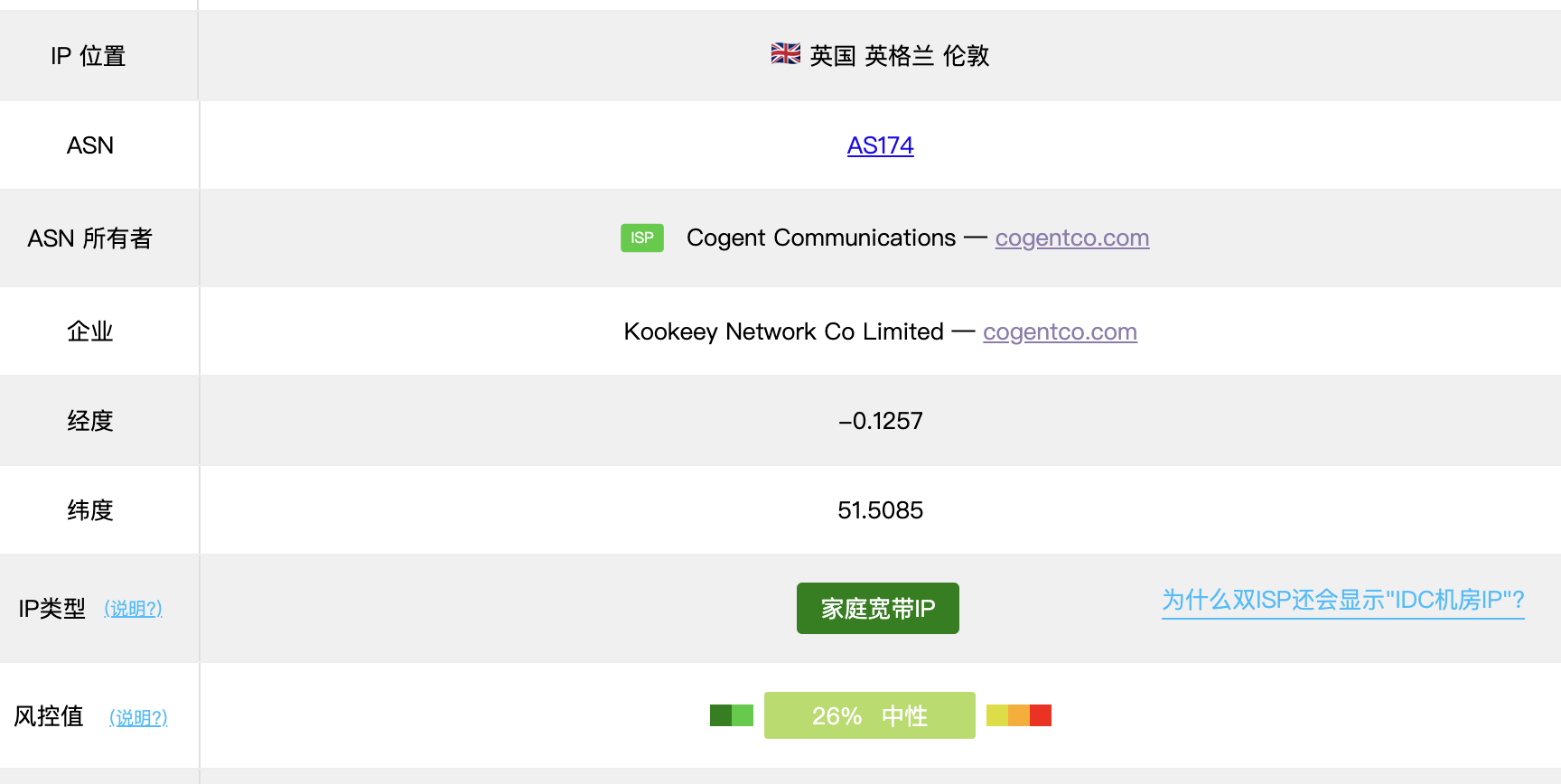The image size is (1561, 784).
Task: Click the 英国 英格兰 伦敦 location text
Action: [900, 55]
